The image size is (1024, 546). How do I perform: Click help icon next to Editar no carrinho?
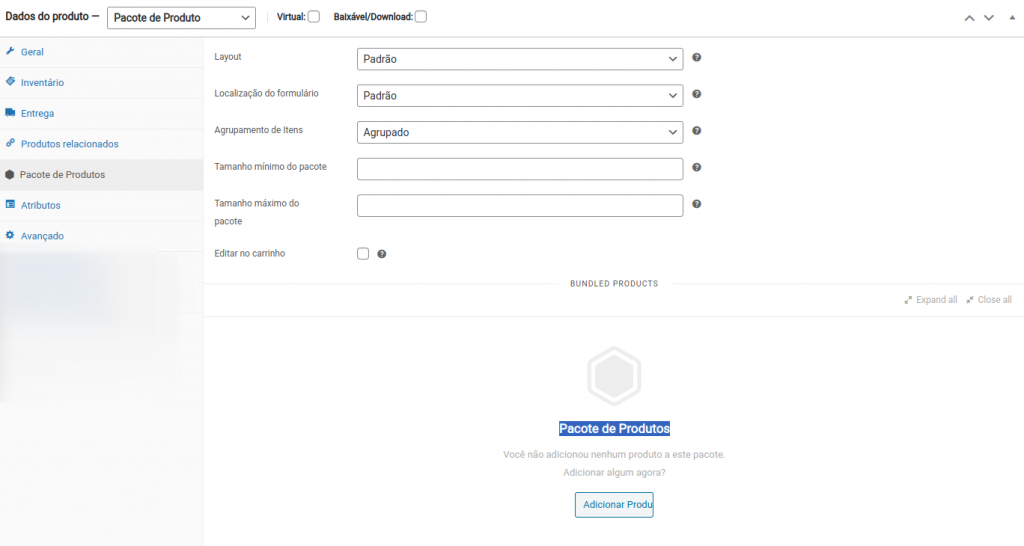(x=382, y=254)
